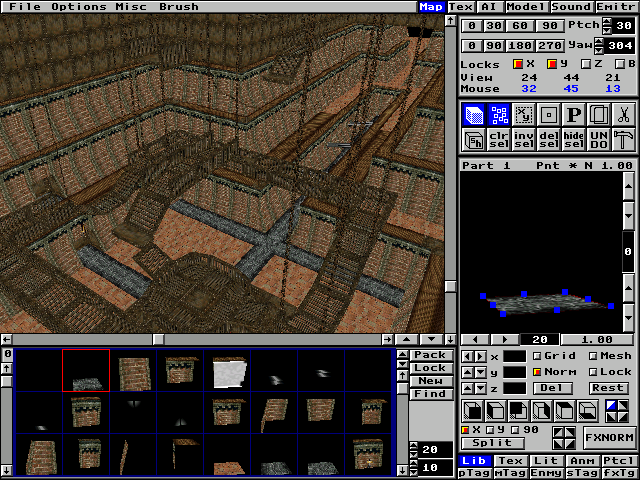
Task: Toggle the blue point-selection dots icon
Action: click(499, 115)
